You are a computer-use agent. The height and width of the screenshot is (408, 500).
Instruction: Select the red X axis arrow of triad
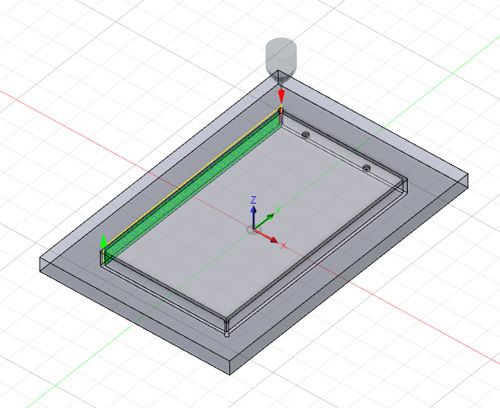click(266, 235)
